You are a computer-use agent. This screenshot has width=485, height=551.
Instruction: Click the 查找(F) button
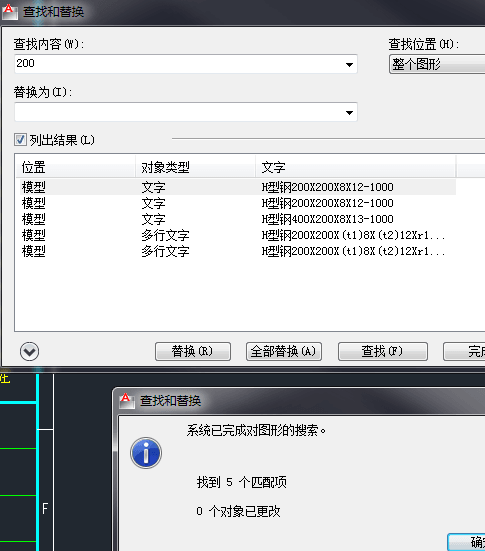tap(383, 351)
